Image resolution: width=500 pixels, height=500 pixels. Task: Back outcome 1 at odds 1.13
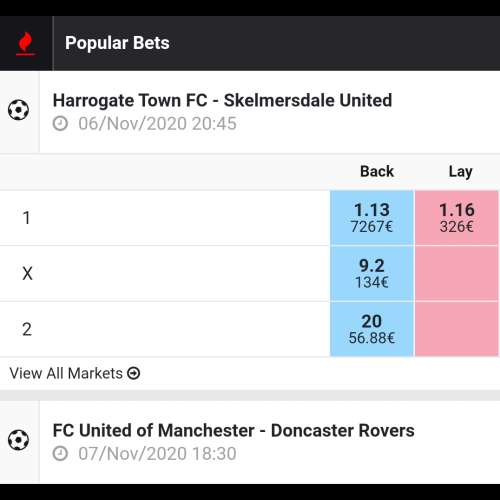(x=372, y=218)
